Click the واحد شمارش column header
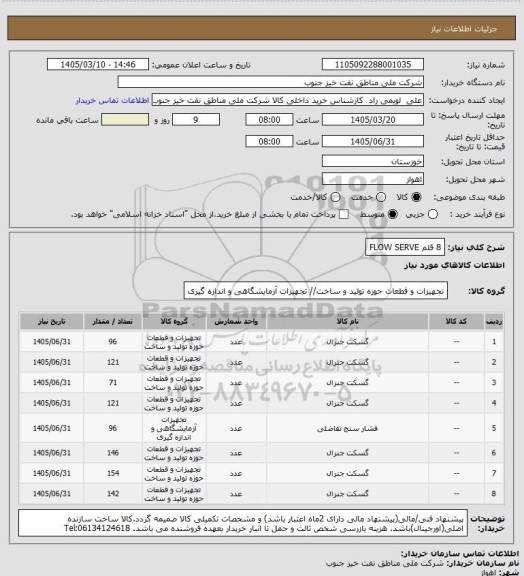This screenshot has width=524, height=576. pyautogui.click(x=236, y=321)
